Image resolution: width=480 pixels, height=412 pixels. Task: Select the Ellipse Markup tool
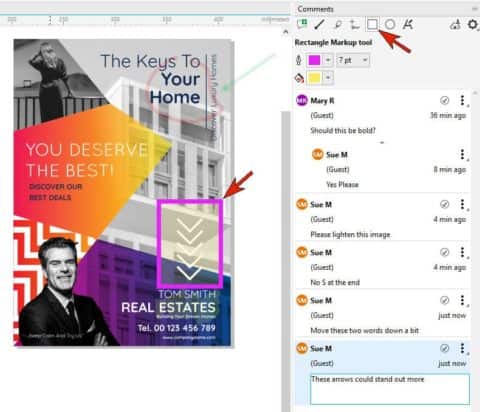coord(390,24)
